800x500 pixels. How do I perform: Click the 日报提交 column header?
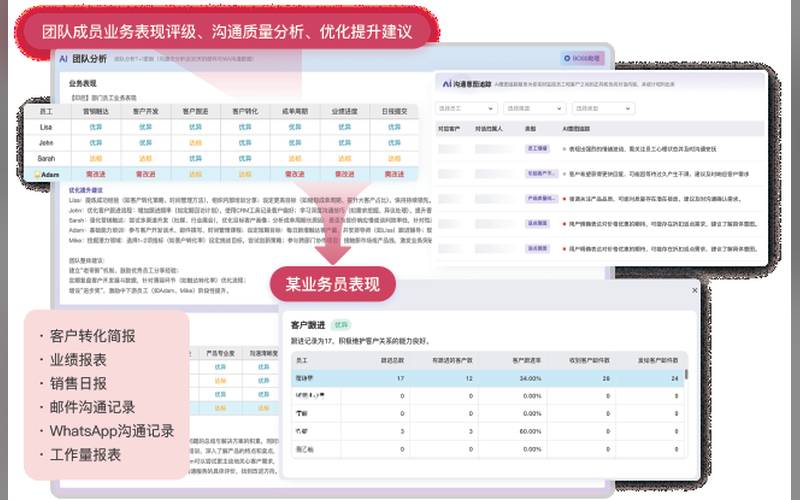[x=394, y=111]
